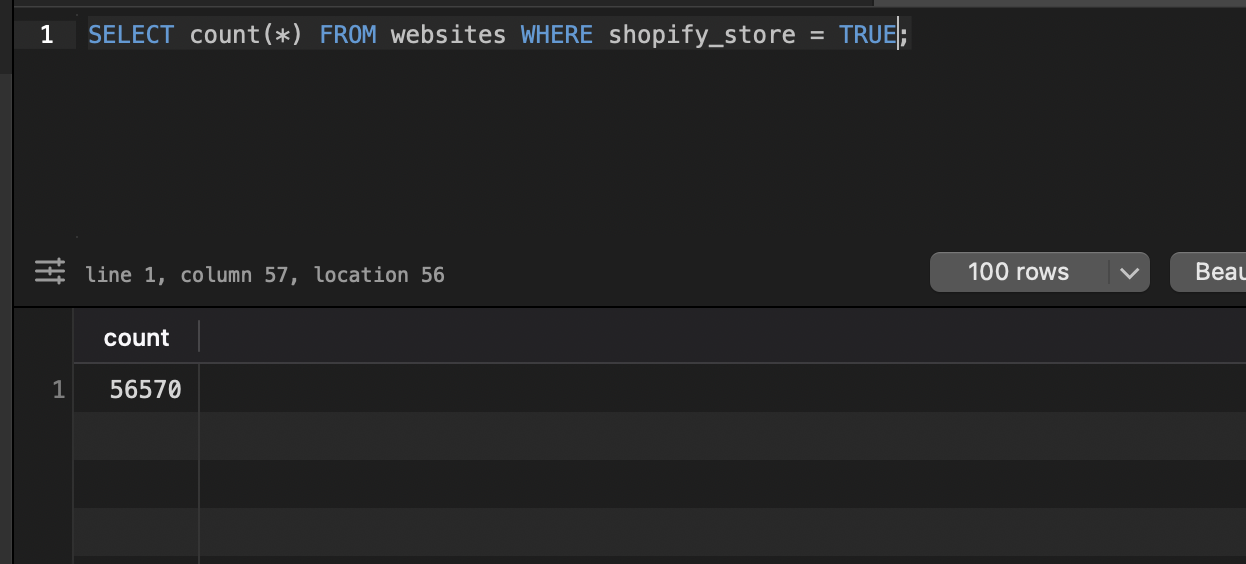
Task: Click the 56570 result cell
Action: pos(146,390)
